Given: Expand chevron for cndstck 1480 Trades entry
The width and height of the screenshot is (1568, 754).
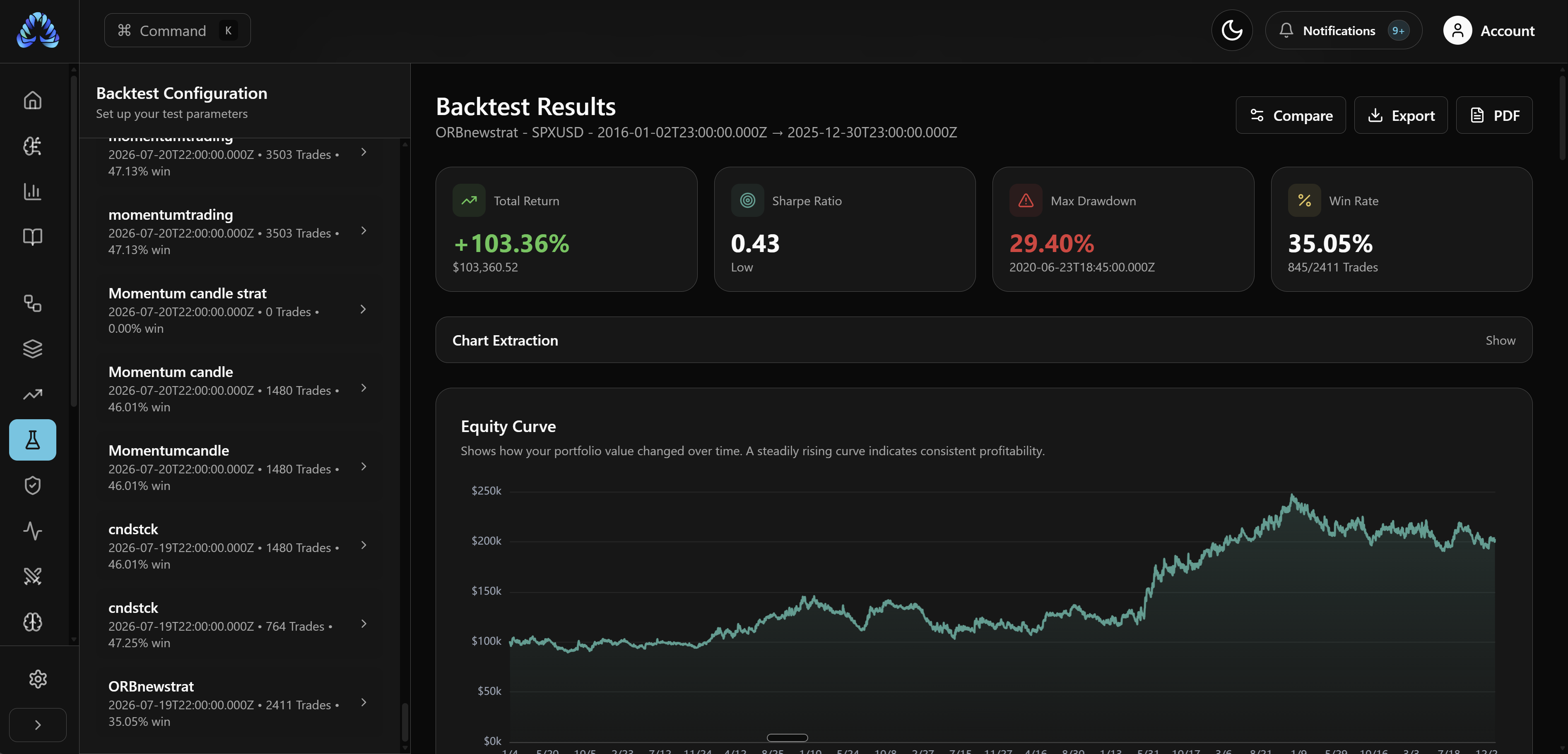Looking at the screenshot, I should 364,545.
